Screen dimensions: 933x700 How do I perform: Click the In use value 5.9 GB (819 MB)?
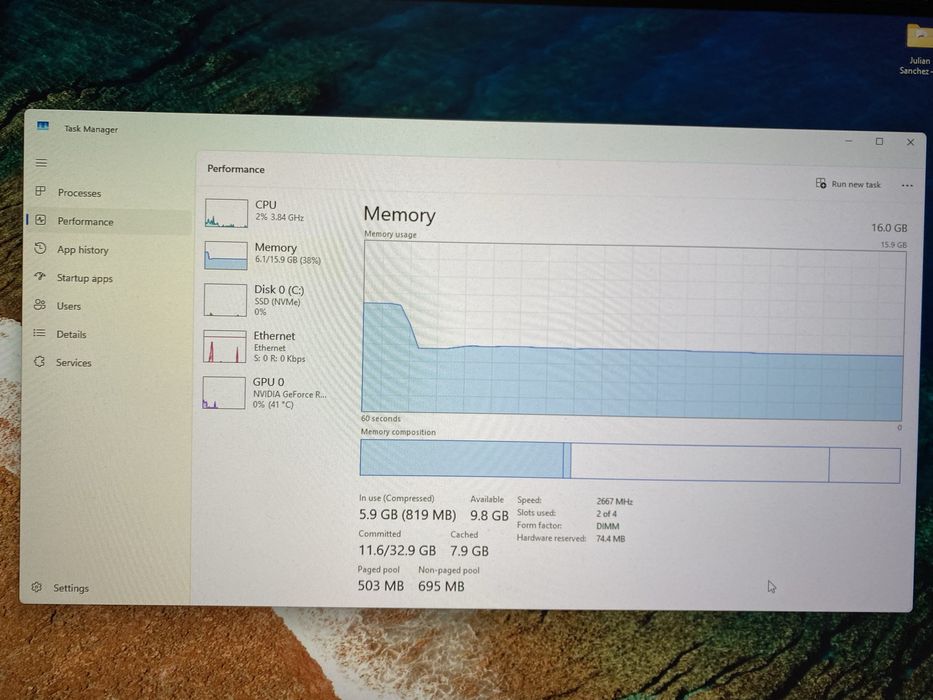407,514
